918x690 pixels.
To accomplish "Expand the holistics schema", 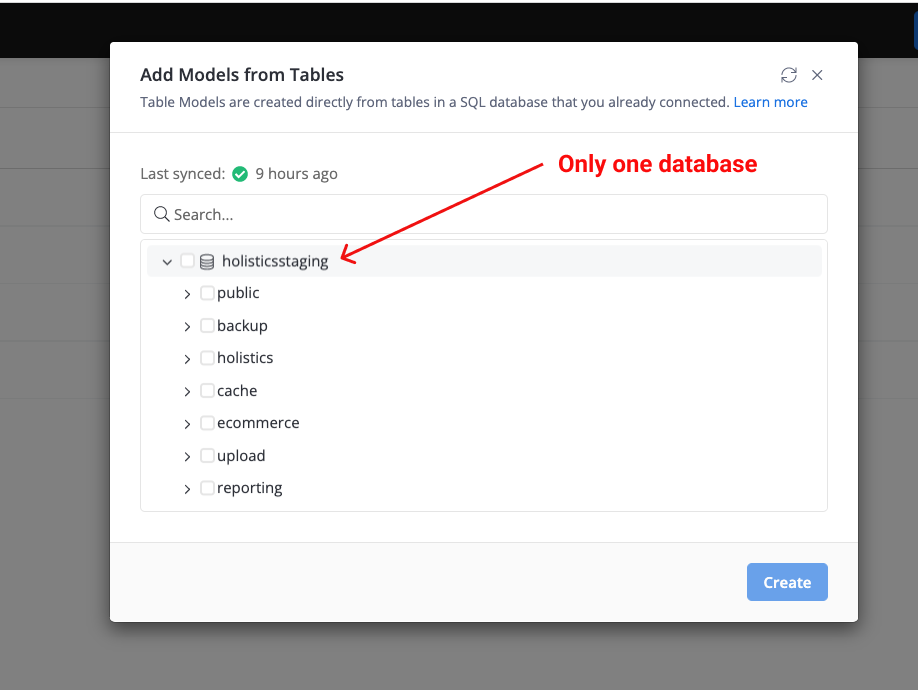I will (x=187, y=357).
